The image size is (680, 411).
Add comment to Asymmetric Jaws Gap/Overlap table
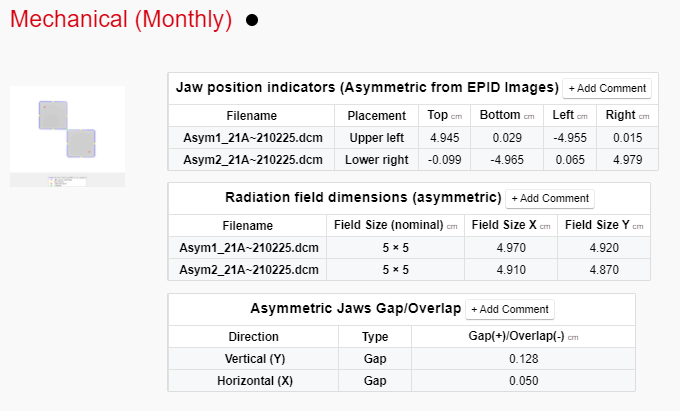[x=510, y=309]
